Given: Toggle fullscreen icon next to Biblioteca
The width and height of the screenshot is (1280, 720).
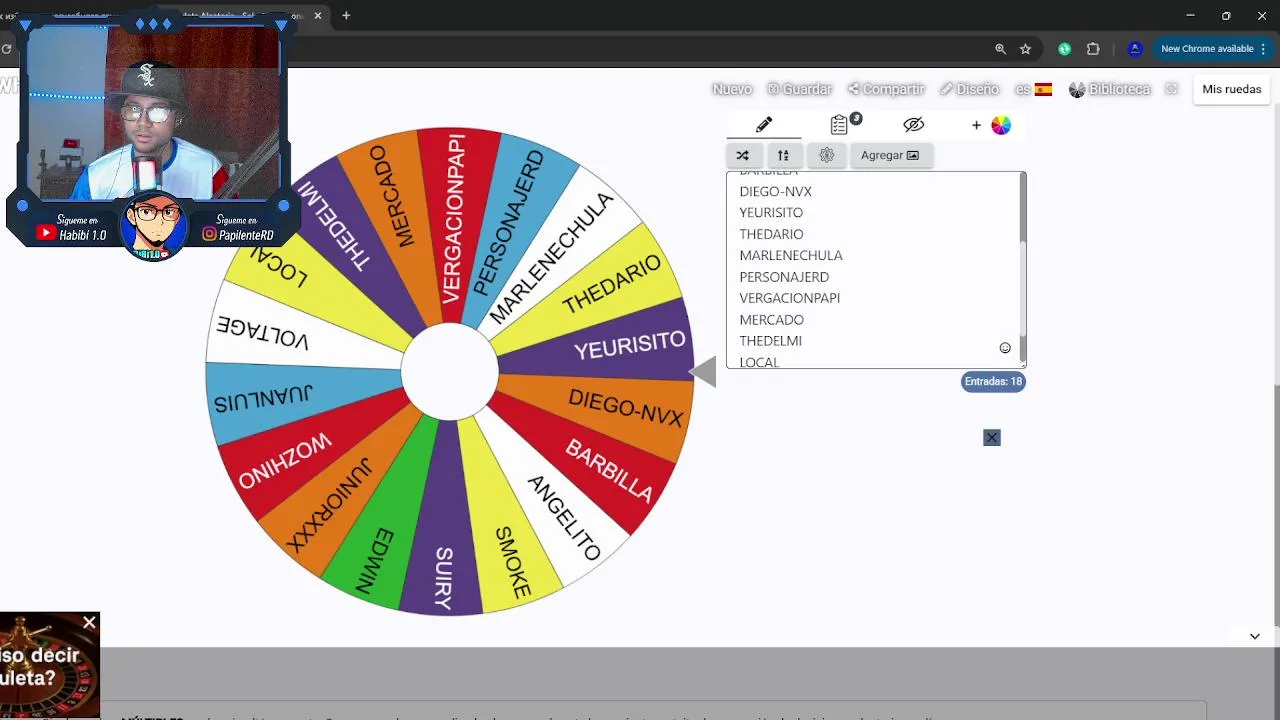Looking at the screenshot, I should coord(1172,89).
